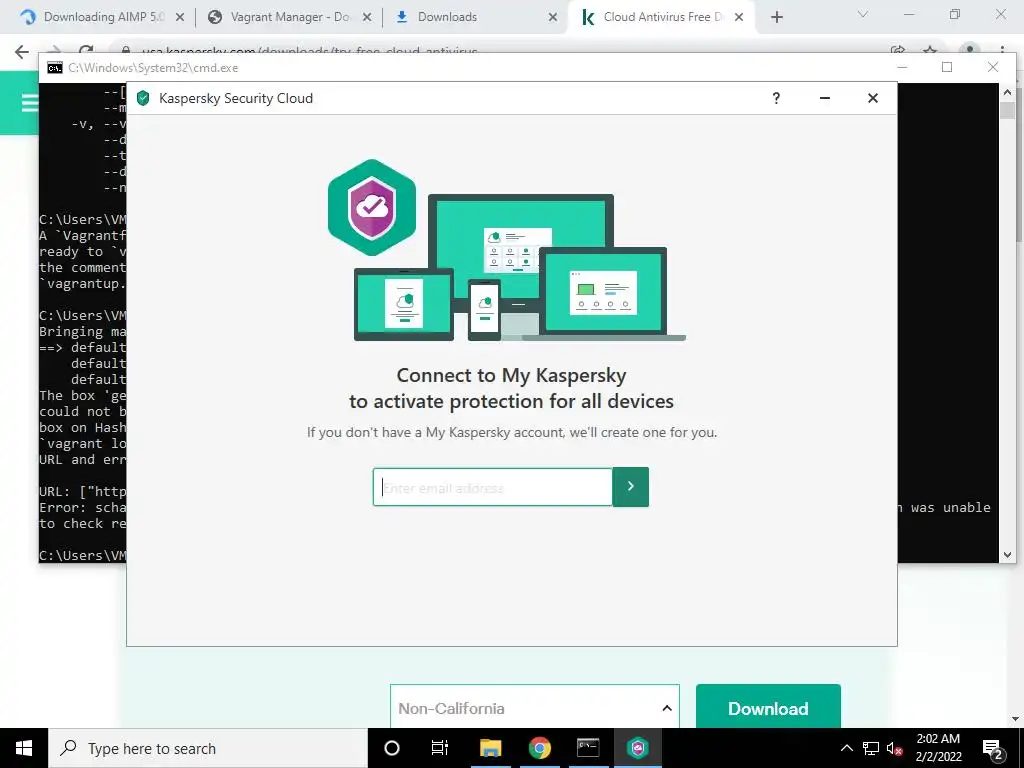Click the Type here to search box
Image resolution: width=1024 pixels, height=768 pixels.
[208, 748]
